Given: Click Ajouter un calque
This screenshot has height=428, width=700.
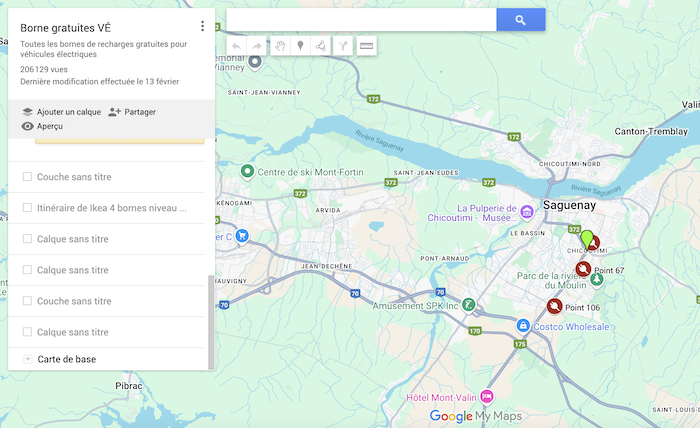Looking at the screenshot, I should tap(61, 112).
